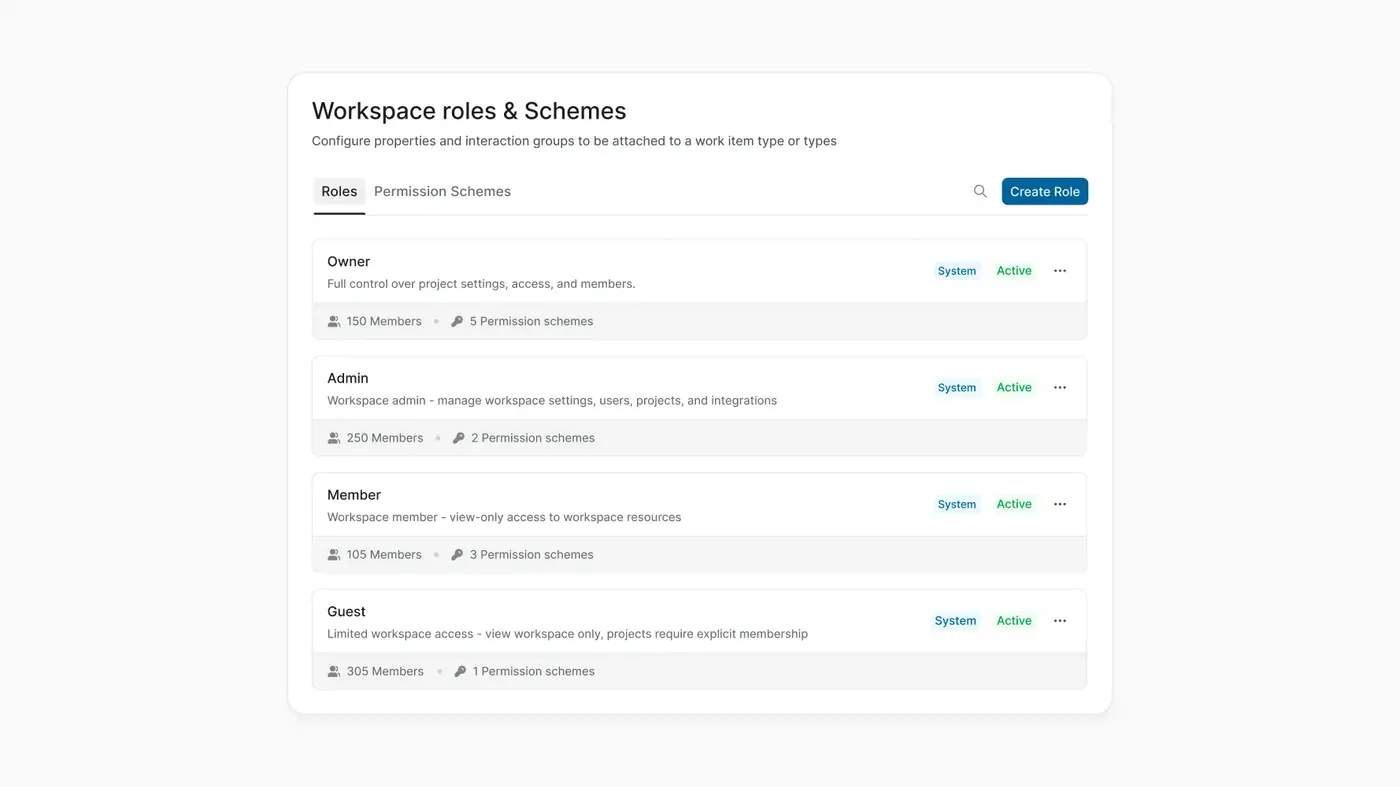Click the System badge on Owner role
The height and width of the screenshot is (787, 1400).
click(x=957, y=271)
